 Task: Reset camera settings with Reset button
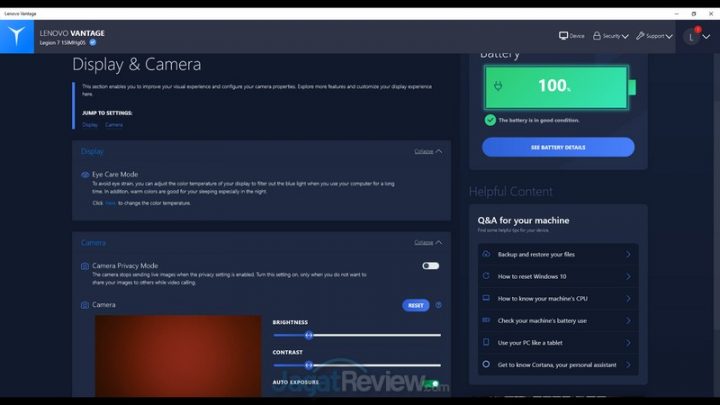(415, 305)
